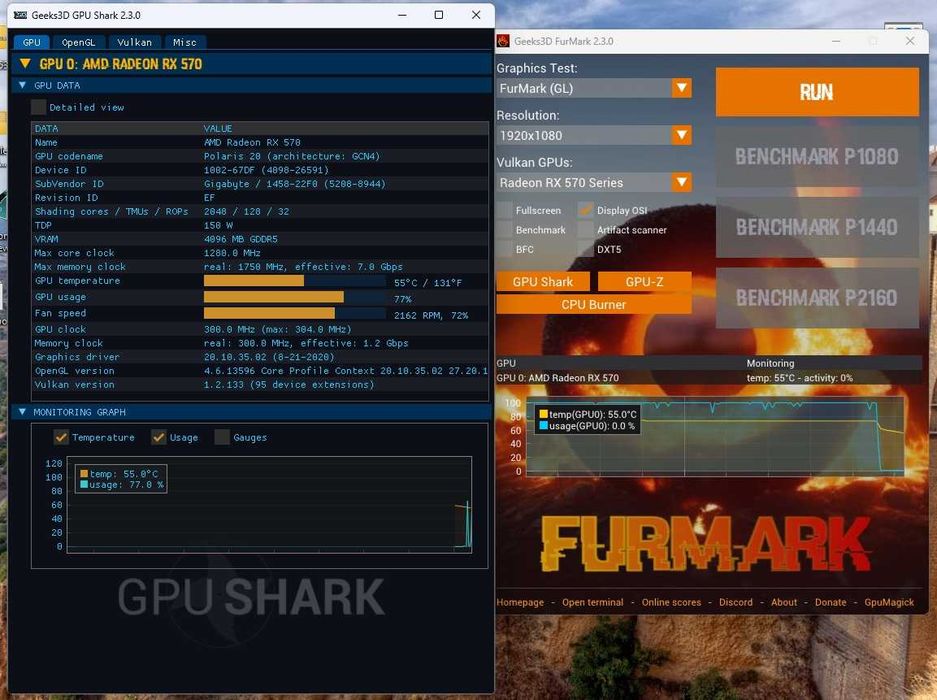Click the yellow temp(GPU0) legend swatch
The width and height of the screenshot is (937, 700).
[544, 414]
